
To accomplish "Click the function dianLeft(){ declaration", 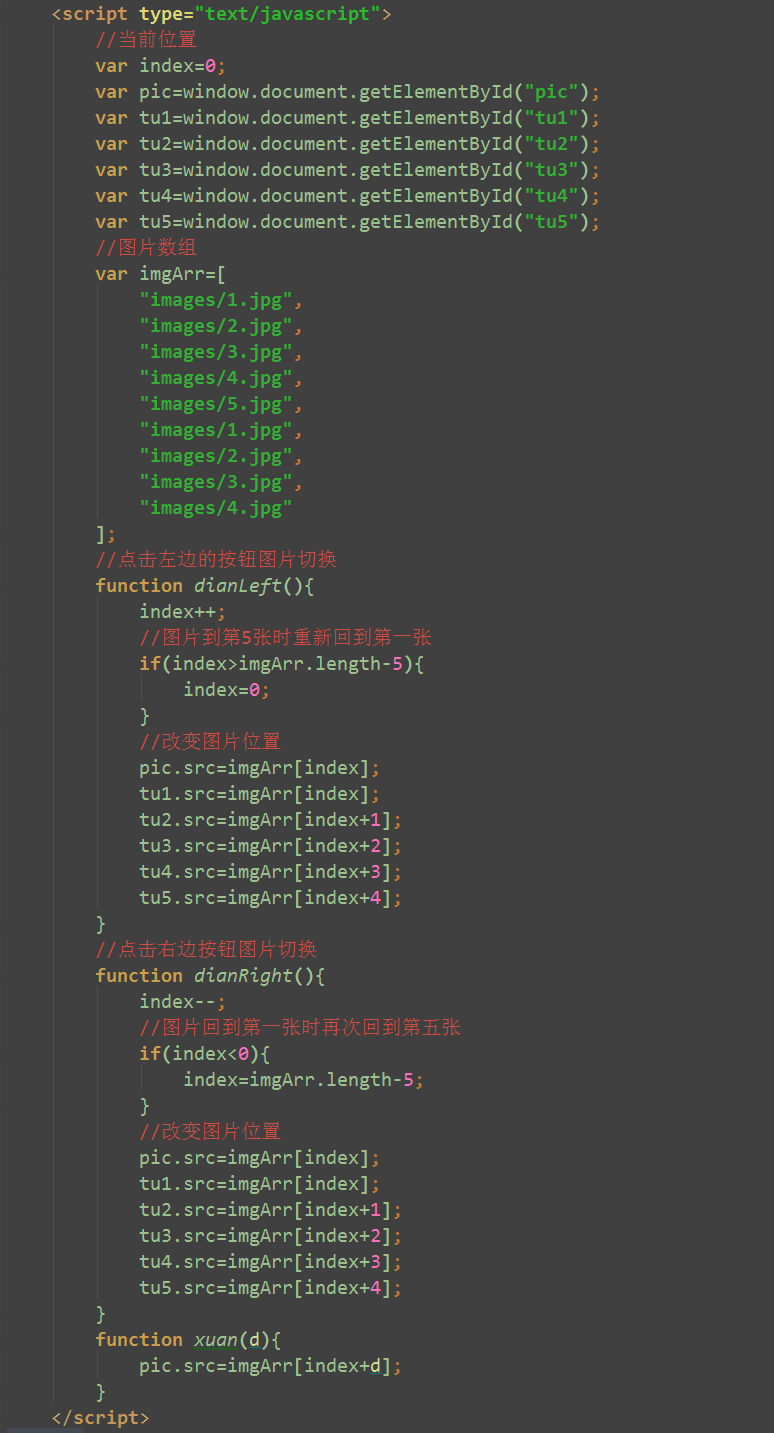I will [x=205, y=586].
